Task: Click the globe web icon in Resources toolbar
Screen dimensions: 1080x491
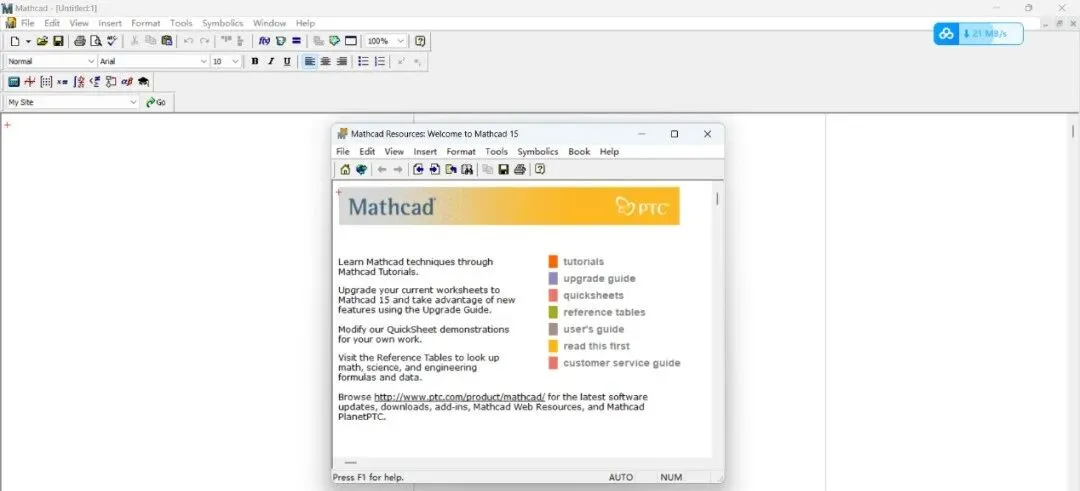Action: point(361,169)
